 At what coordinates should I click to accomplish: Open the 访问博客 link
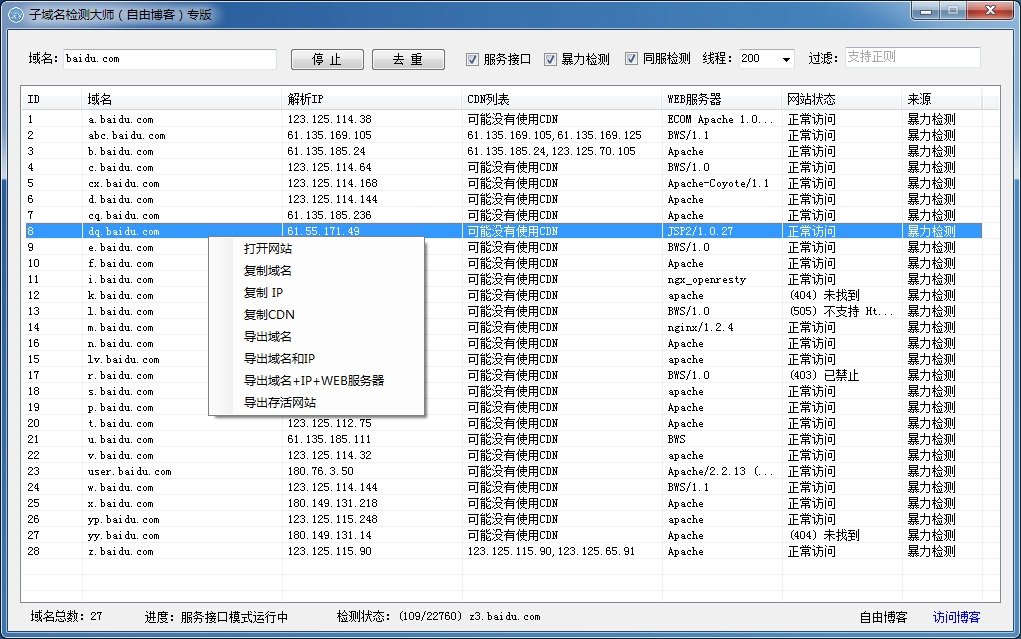point(957,617)
